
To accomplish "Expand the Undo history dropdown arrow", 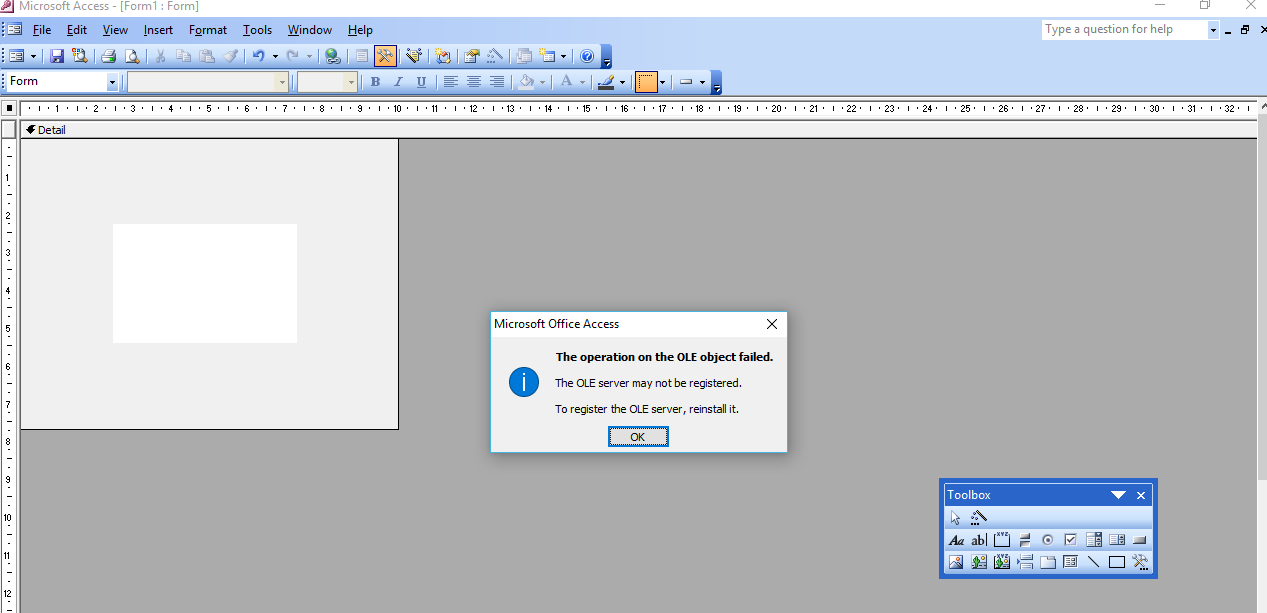I will coord(274,56).
